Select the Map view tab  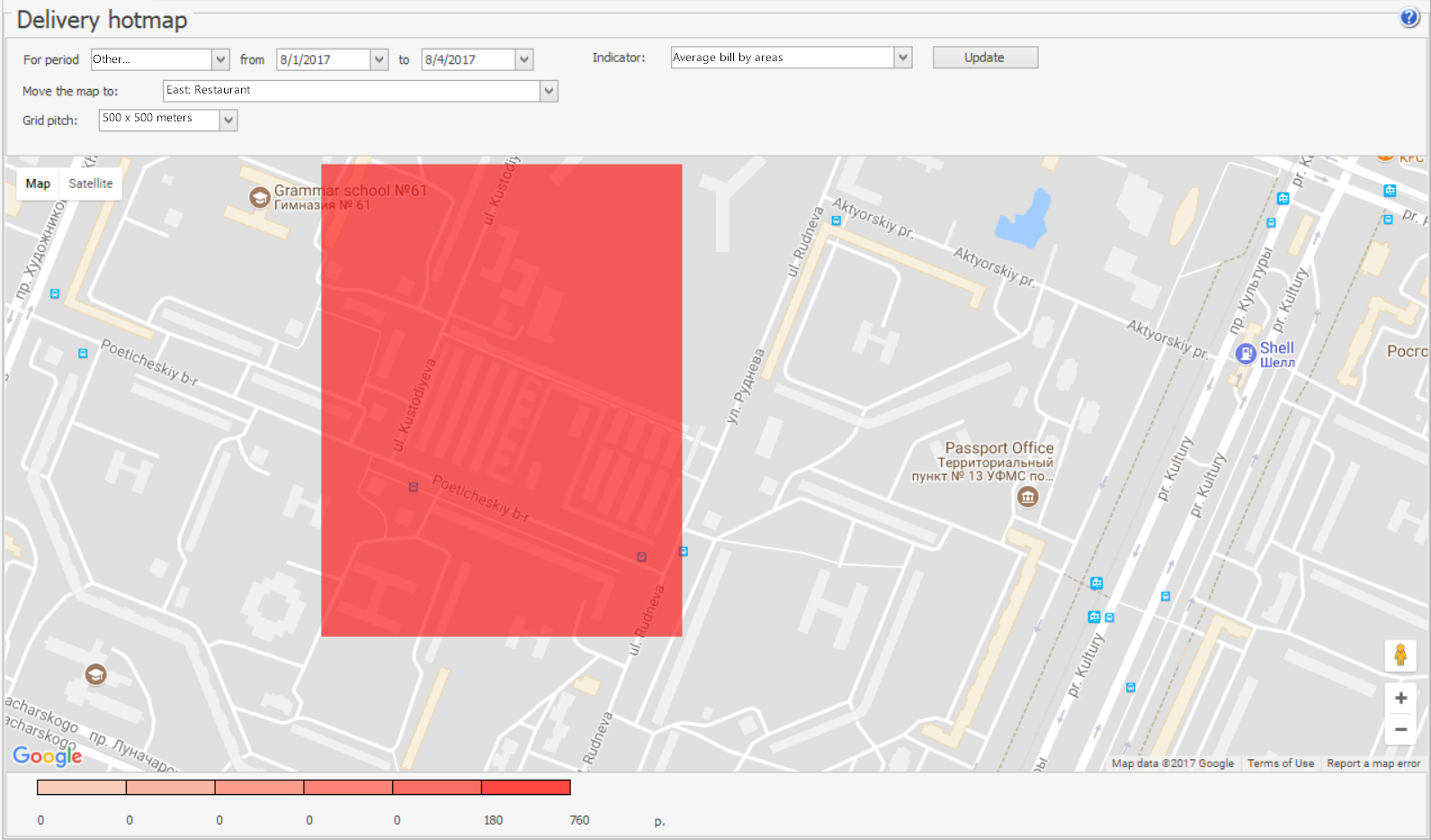coord(38,183)
